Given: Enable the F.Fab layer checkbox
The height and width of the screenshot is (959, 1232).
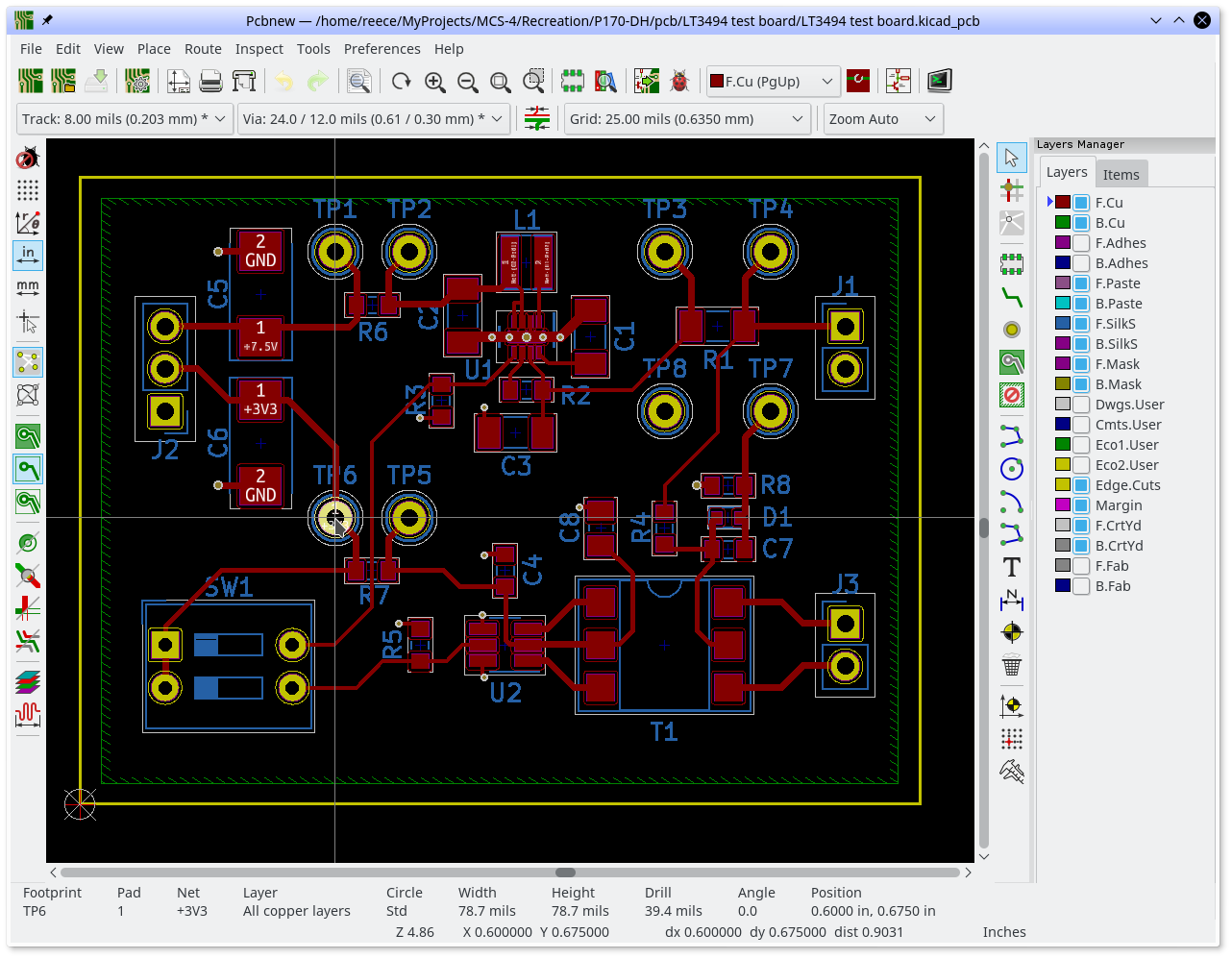Looking at the screenshot, I should click(x=1081, y=566).
